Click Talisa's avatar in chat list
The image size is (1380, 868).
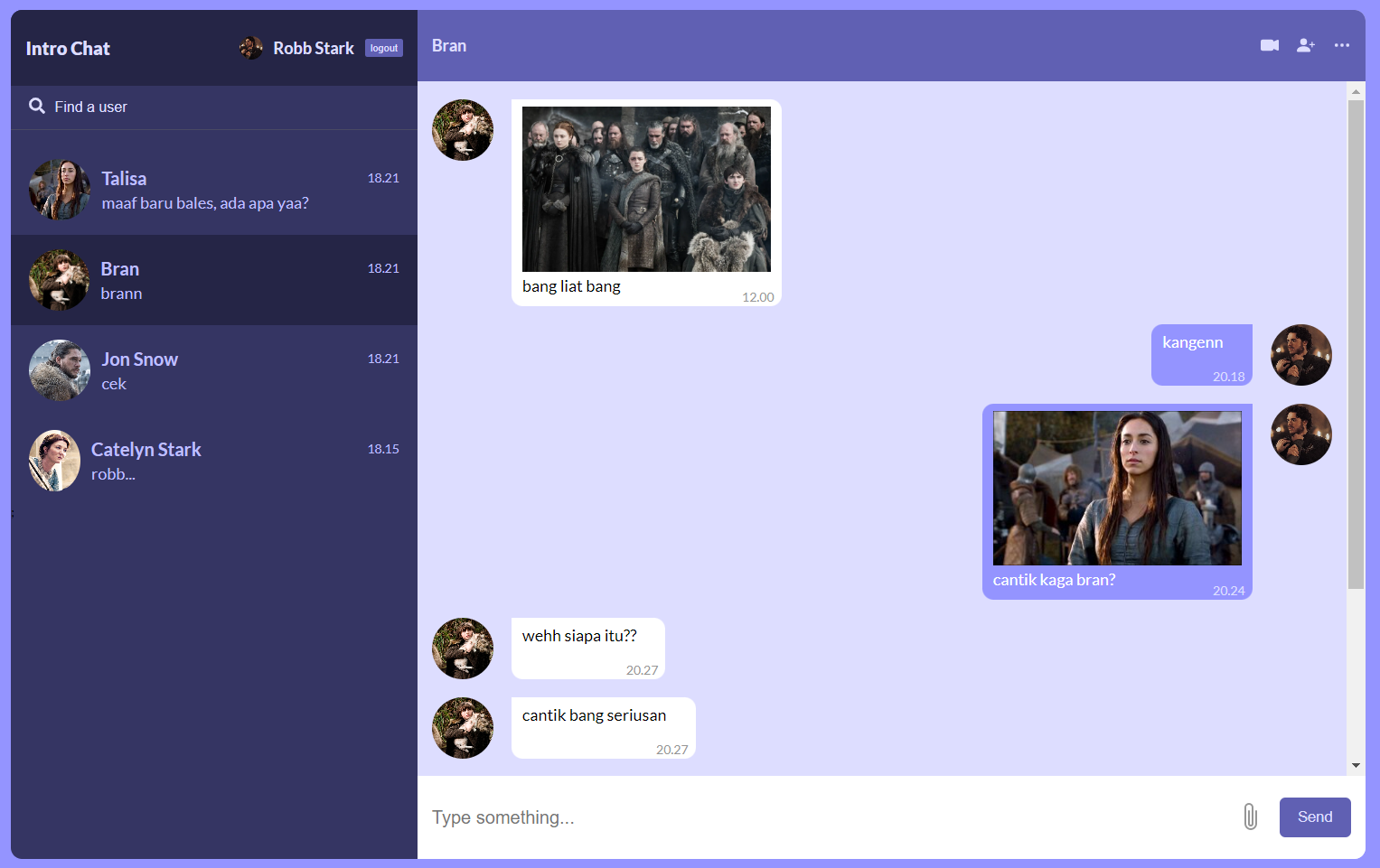click(x=60, y=190)
